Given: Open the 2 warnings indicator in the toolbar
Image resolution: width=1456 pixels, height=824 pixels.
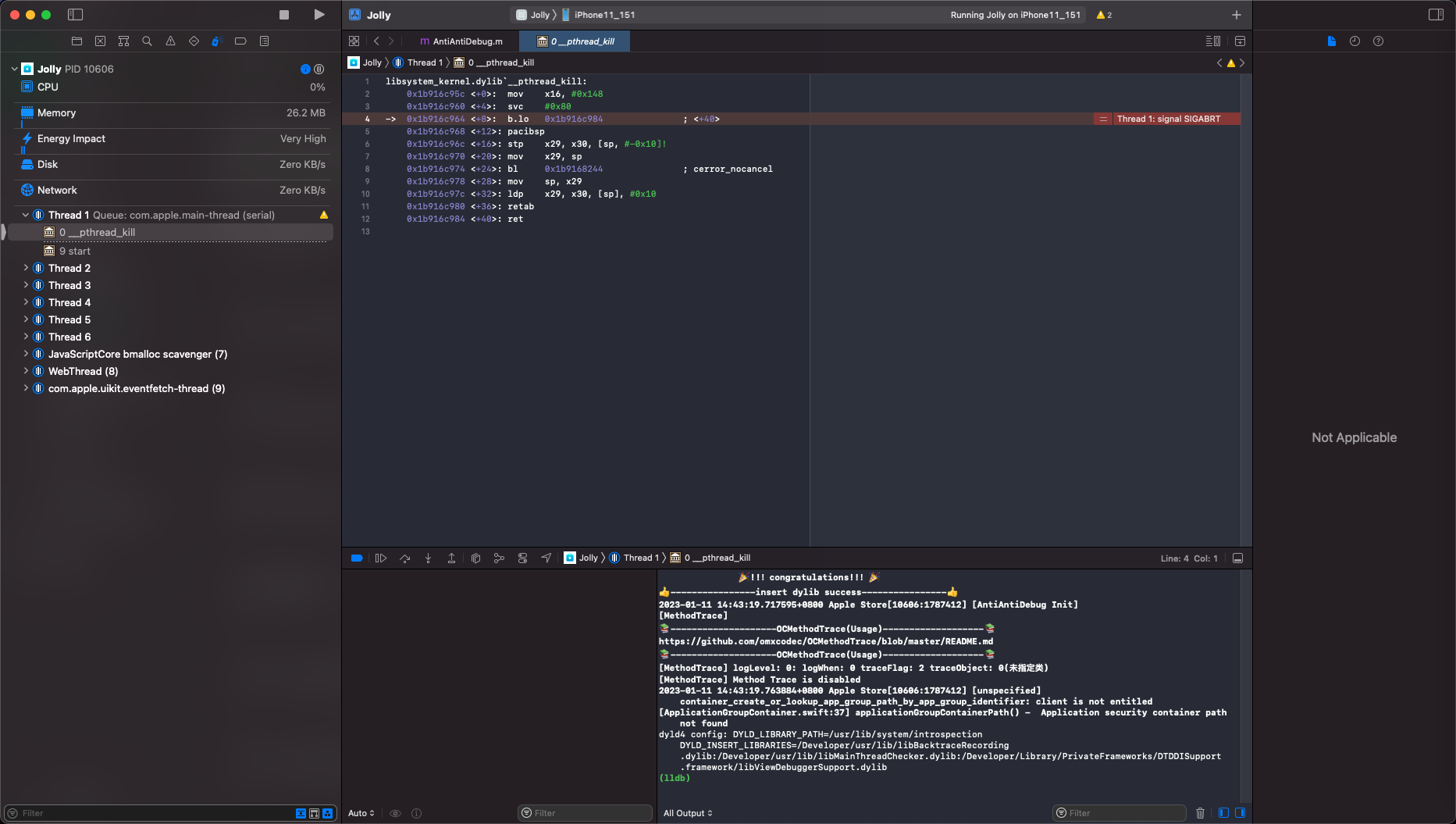Looking at the screenshot, I should 1105,15.
